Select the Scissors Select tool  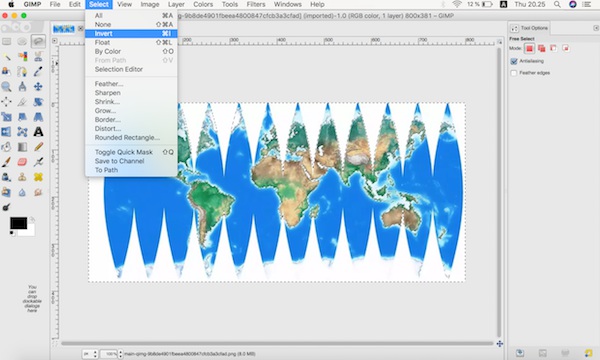pyautogui.click(x=38, y=57)
